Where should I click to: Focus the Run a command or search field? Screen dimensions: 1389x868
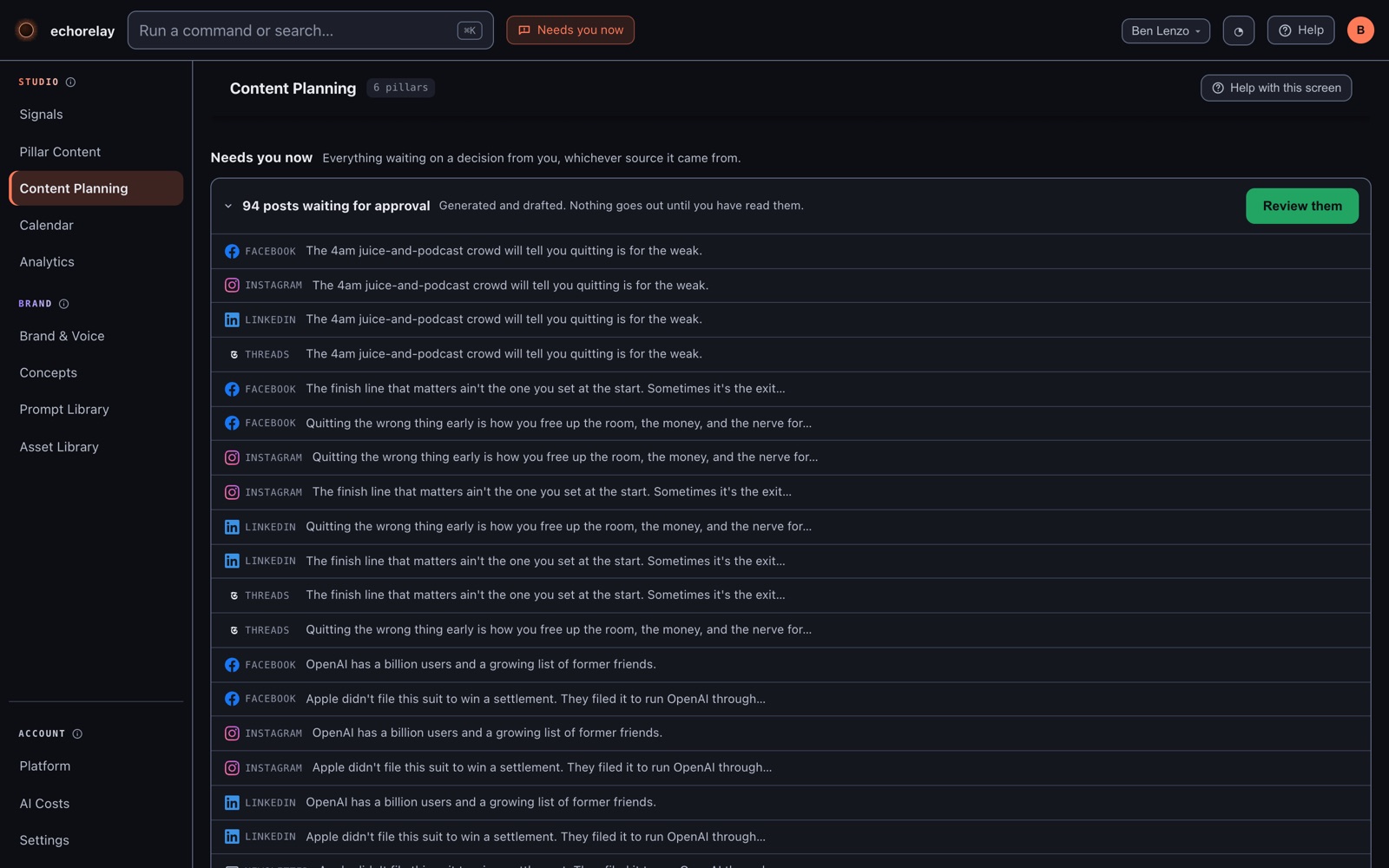tap(311, 30)
